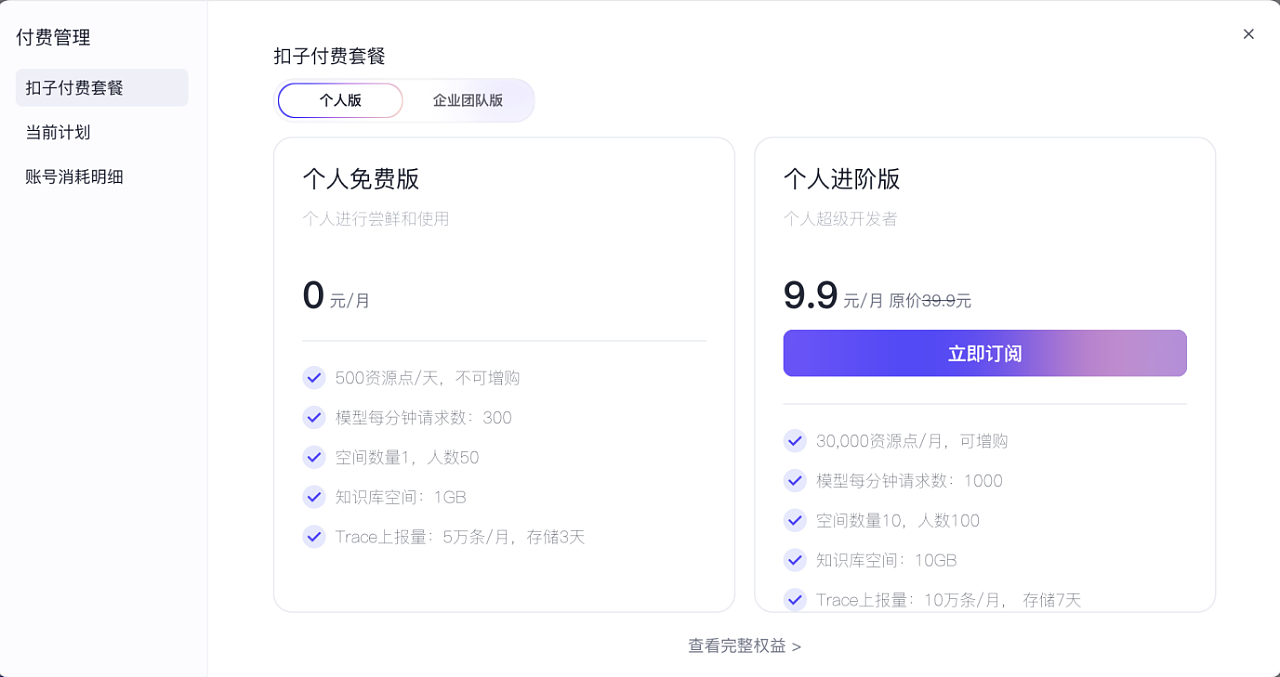Click the checkmark beside 知识库空间：10GB

click(x=794, y=560)
